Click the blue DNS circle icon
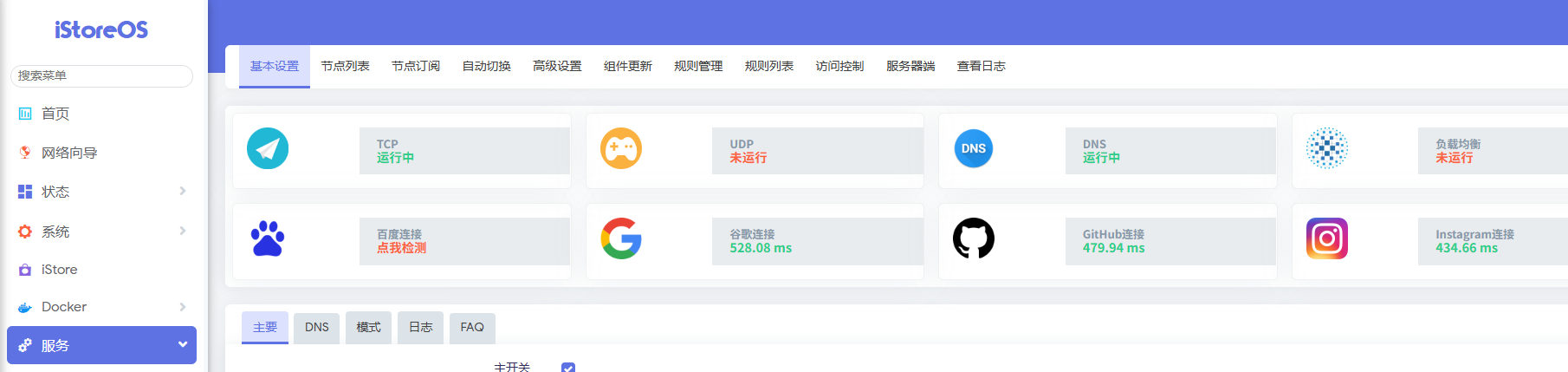The image size is (1568, 372). (x=974, y=148)
